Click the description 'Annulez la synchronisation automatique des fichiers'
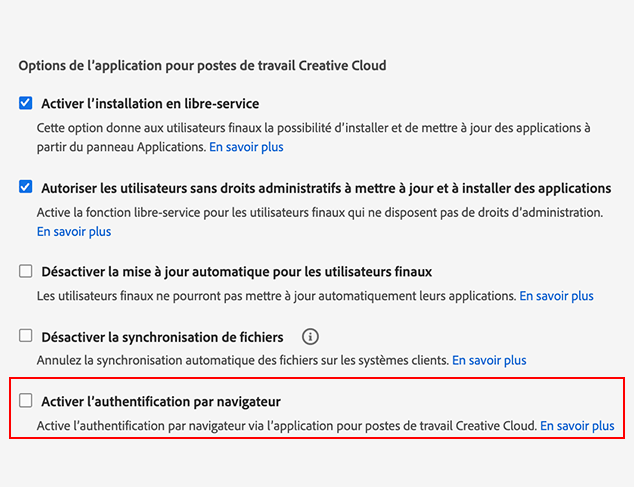The image size is (634, 487). tap(243, 360)
